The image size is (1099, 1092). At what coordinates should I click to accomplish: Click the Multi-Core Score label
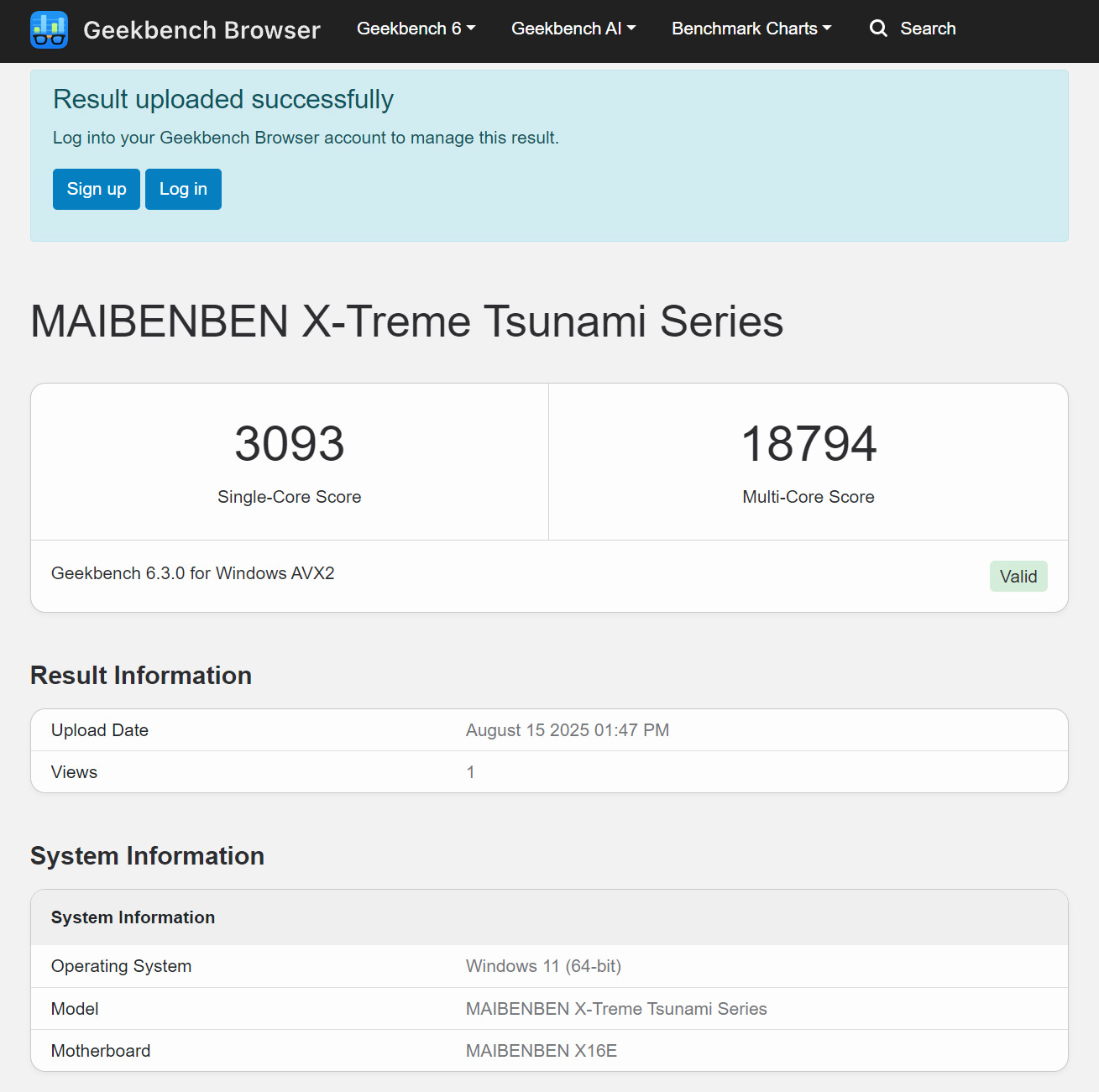pyautogui.click(x=809, y=497)
